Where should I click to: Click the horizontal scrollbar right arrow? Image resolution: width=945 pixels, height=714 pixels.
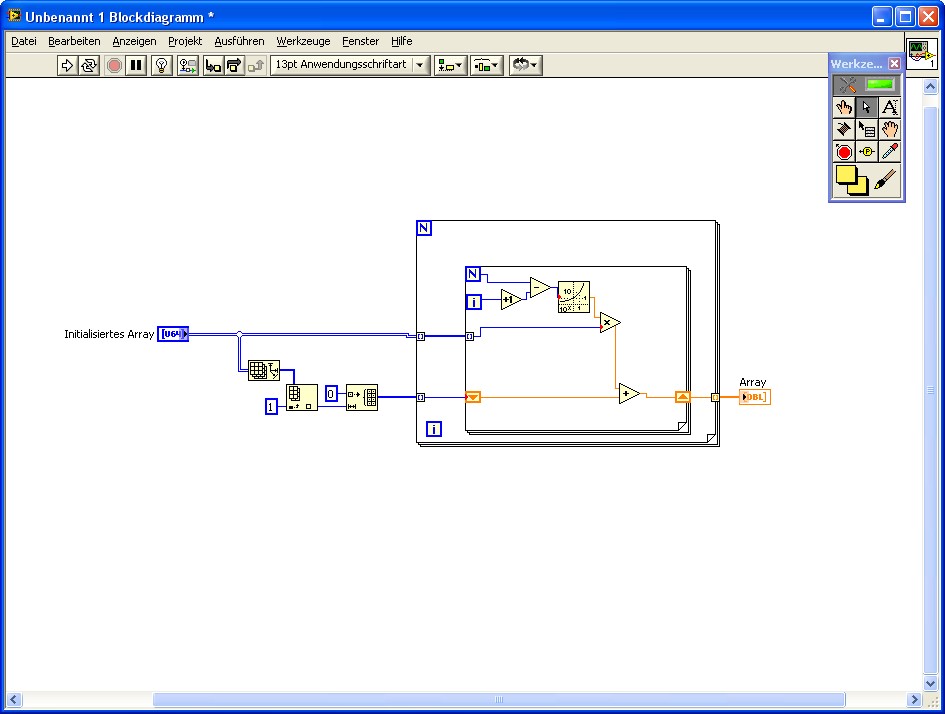pos(914,700)
